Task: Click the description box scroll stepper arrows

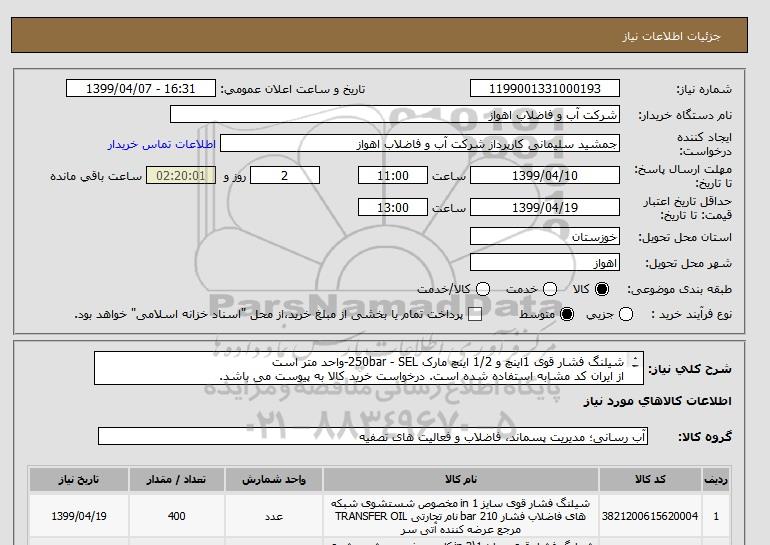Action: pos(635,362)
